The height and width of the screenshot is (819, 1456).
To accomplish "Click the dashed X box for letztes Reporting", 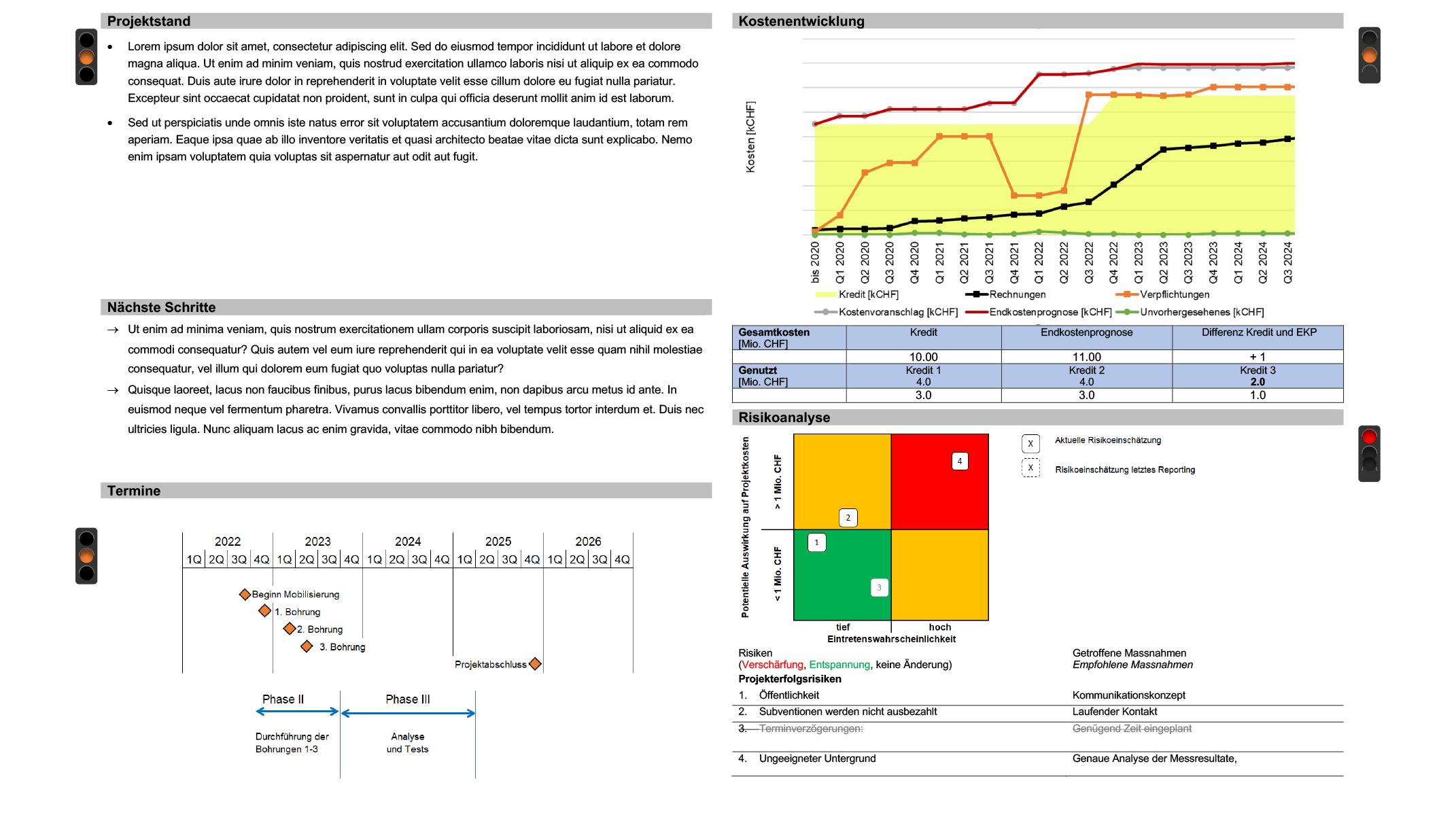I will pos(1030,468).
